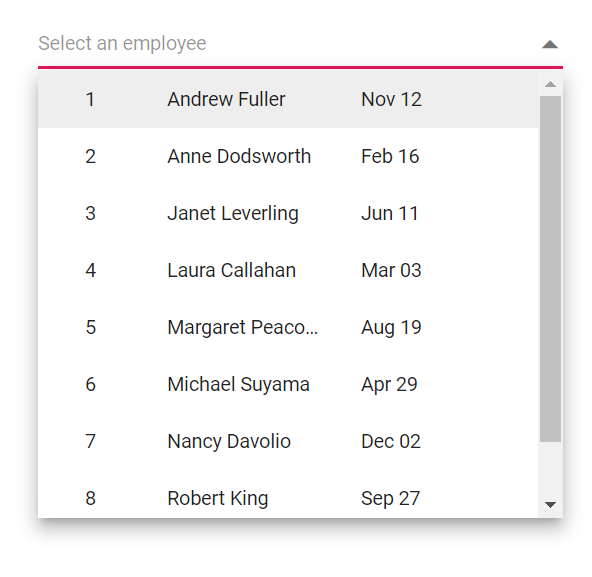592x577 pixels.
Task: Click the scrollbar track below the thumb
Action: (550, 469)
